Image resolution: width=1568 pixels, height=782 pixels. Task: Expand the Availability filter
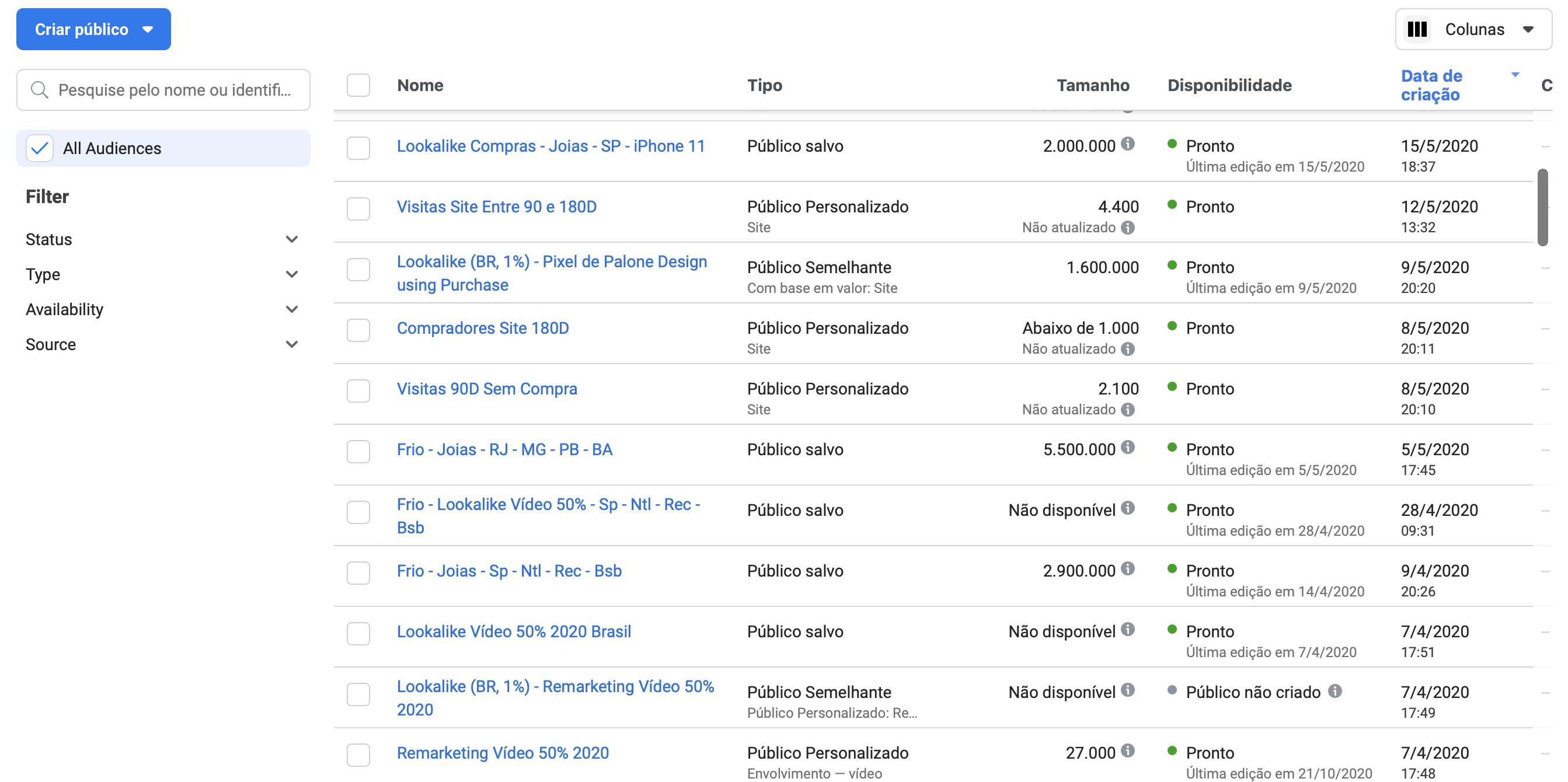(162, 309)
